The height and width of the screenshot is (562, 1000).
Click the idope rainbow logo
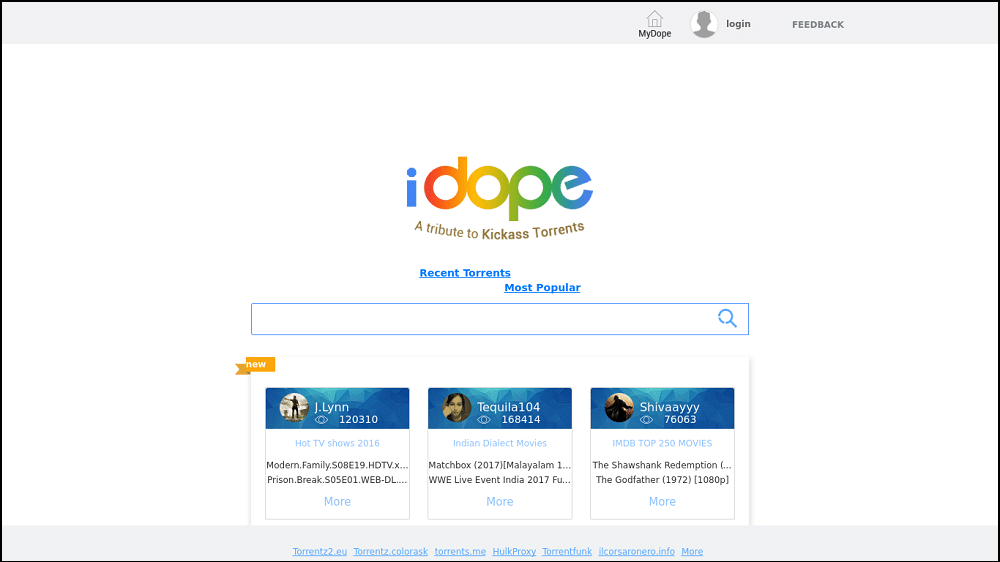(x=499, y=187)
